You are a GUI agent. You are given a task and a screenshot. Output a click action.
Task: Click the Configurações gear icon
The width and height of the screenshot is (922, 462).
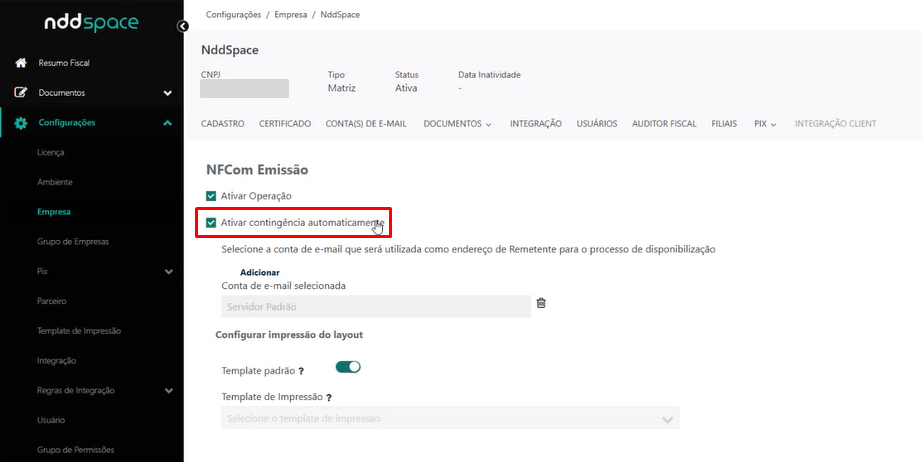(20, 123)
